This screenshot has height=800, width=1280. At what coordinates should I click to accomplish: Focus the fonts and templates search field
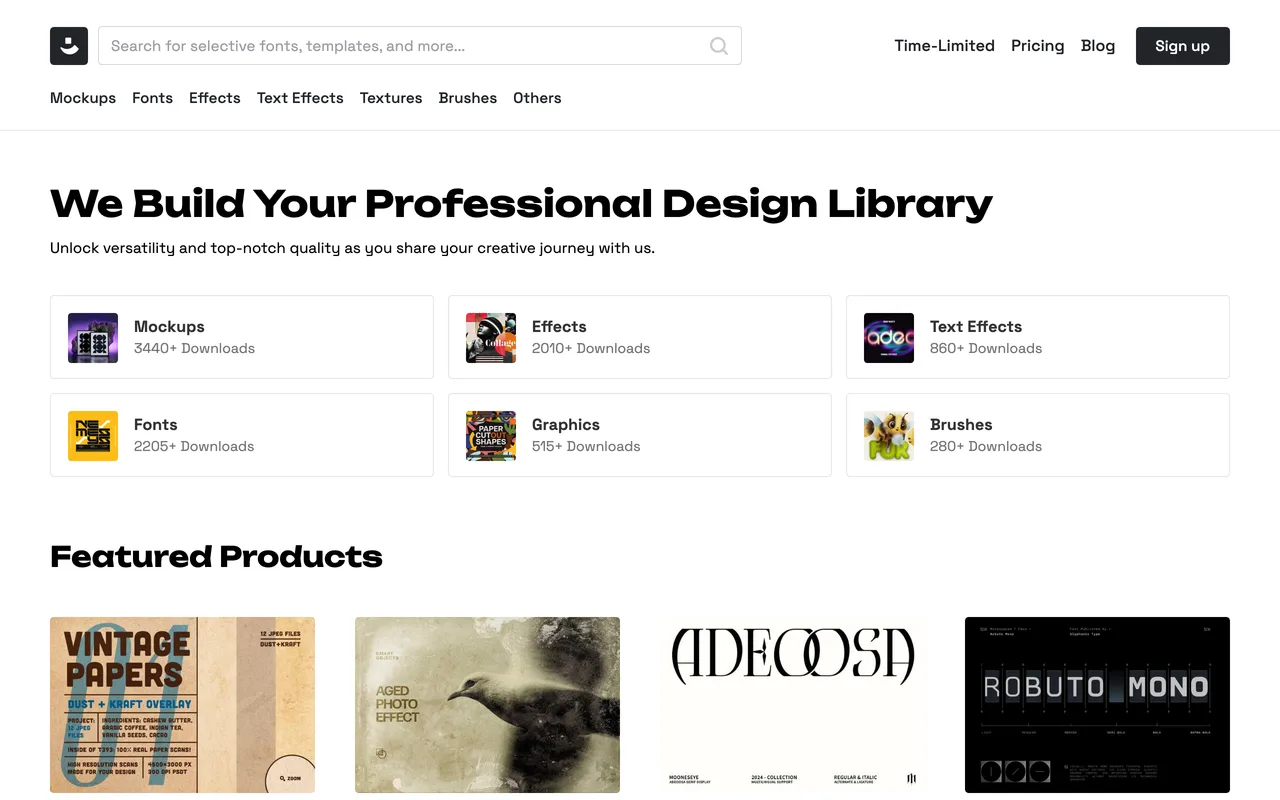tap(420, 46)
